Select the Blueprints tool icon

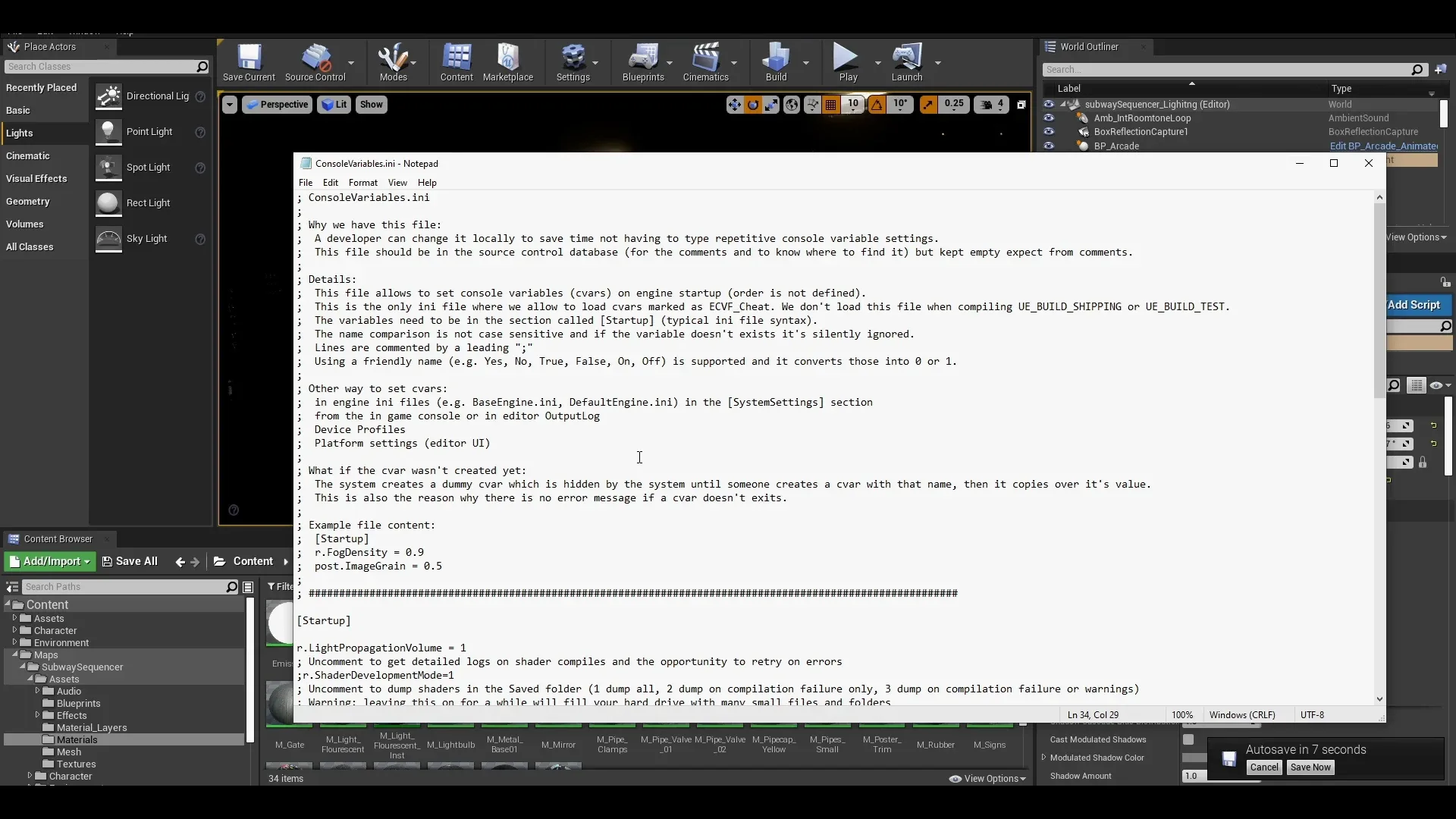pos(643,62)
